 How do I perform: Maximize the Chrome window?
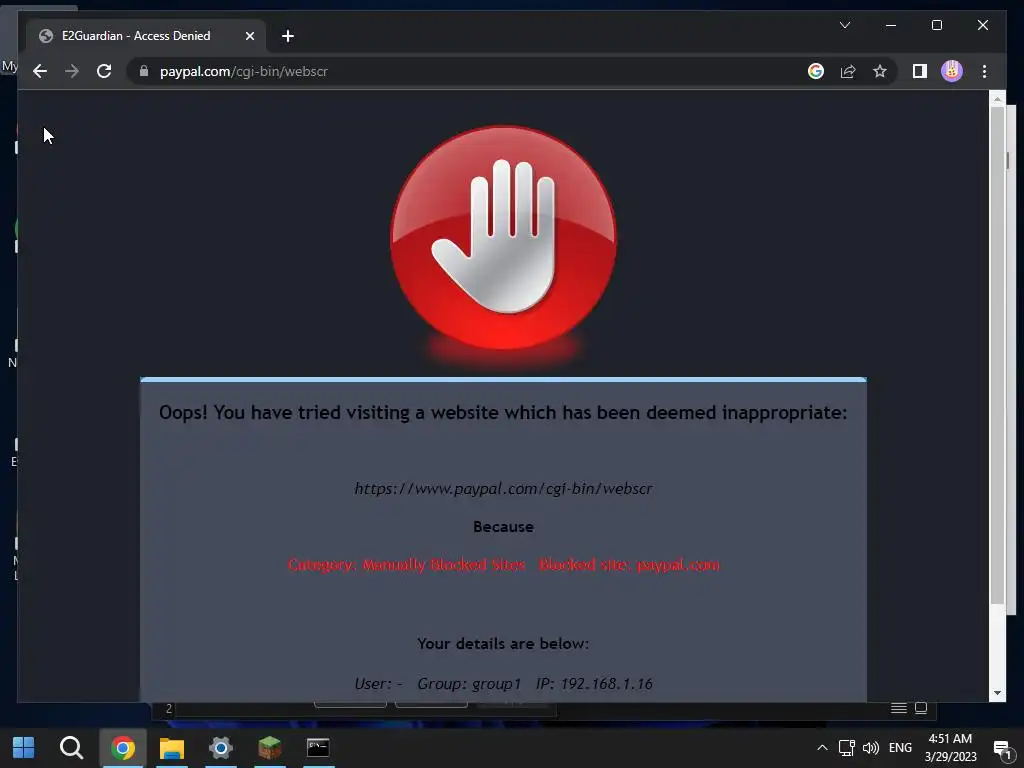(x=936, y=25)
